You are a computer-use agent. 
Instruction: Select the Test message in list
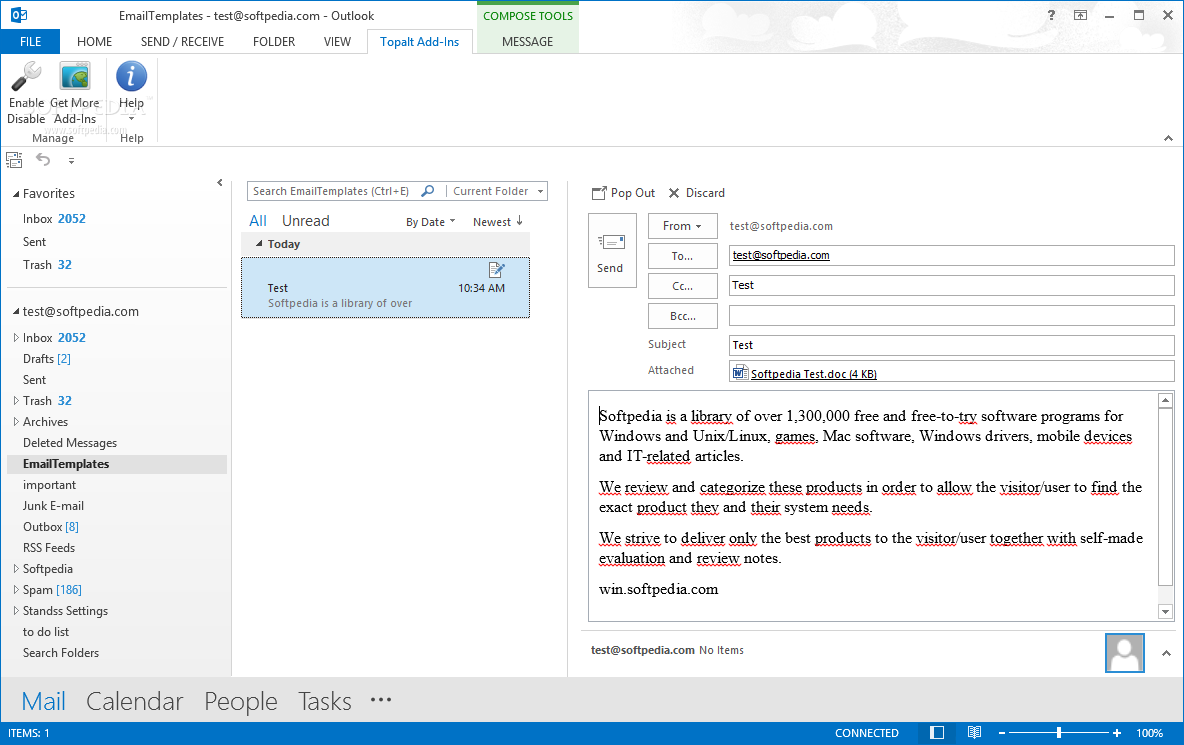pos(385,288)
